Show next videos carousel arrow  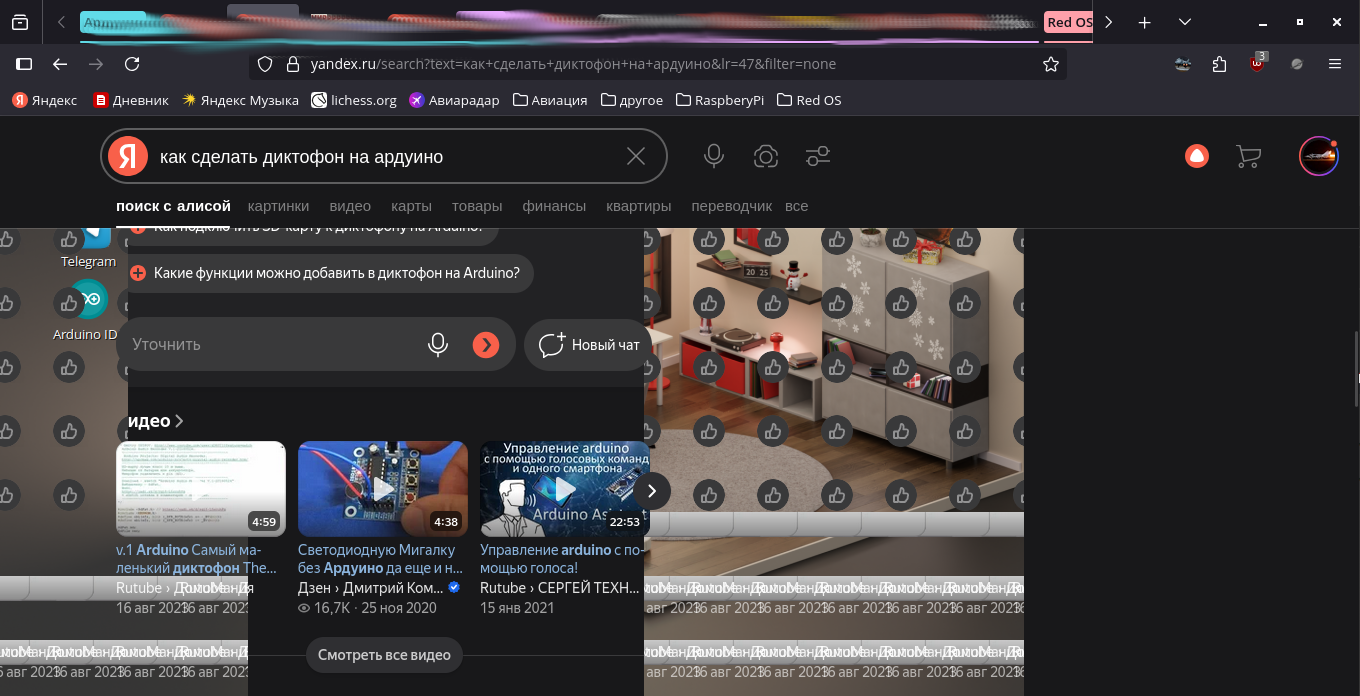click(x=652, y=491)
